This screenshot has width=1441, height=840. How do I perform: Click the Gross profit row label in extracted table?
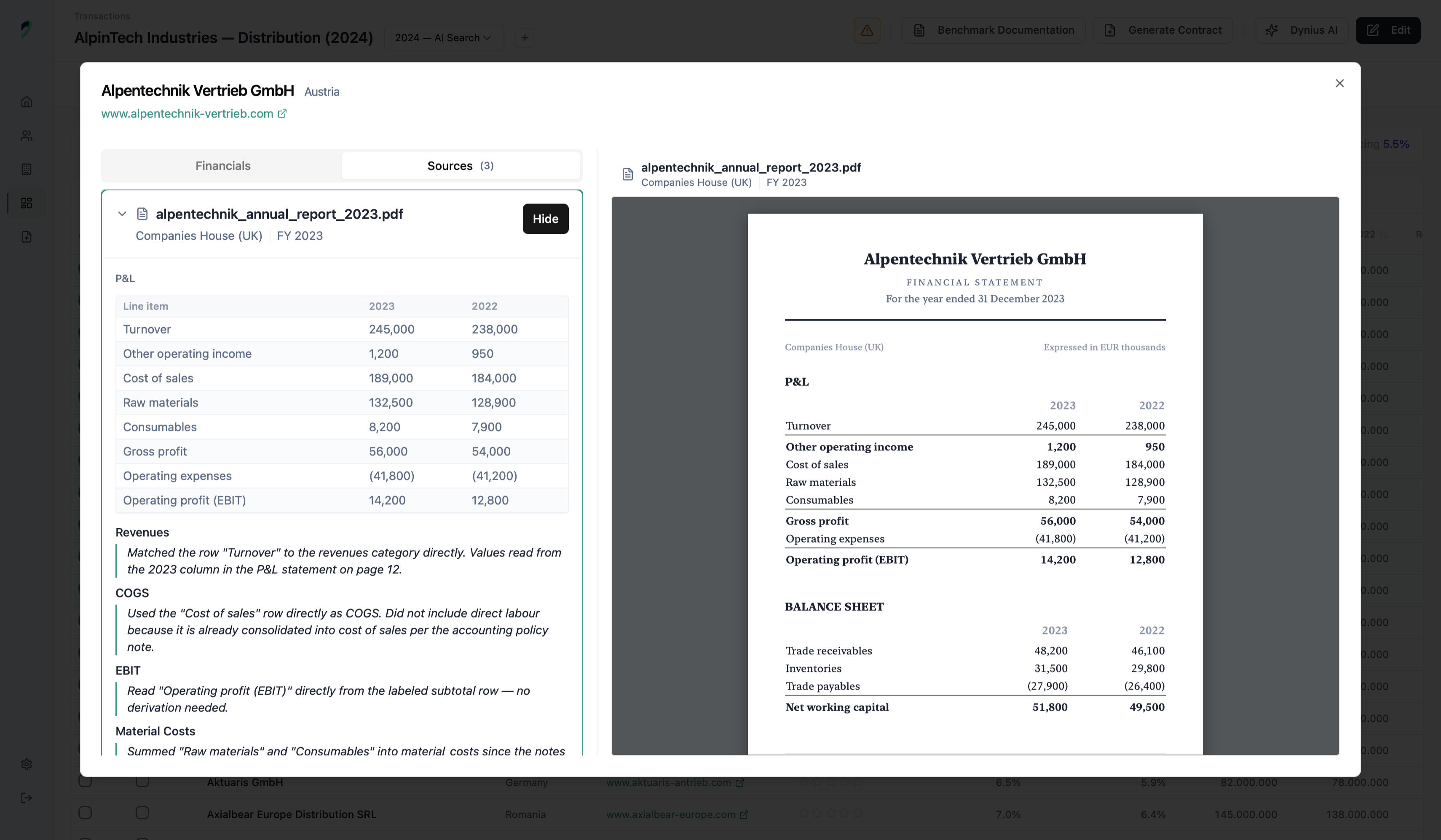tap(155, 451)
